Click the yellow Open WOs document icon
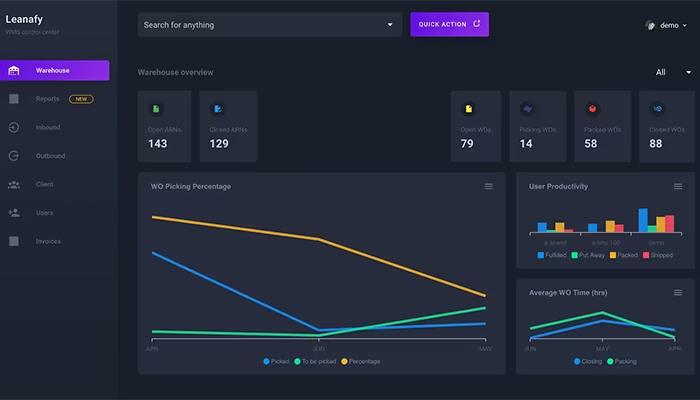 pyautogui.click(x=469, y=109)
